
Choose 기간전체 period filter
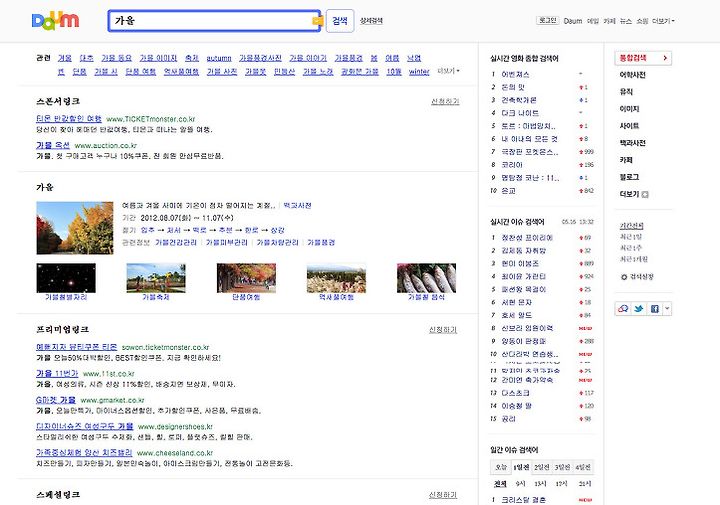631,226
